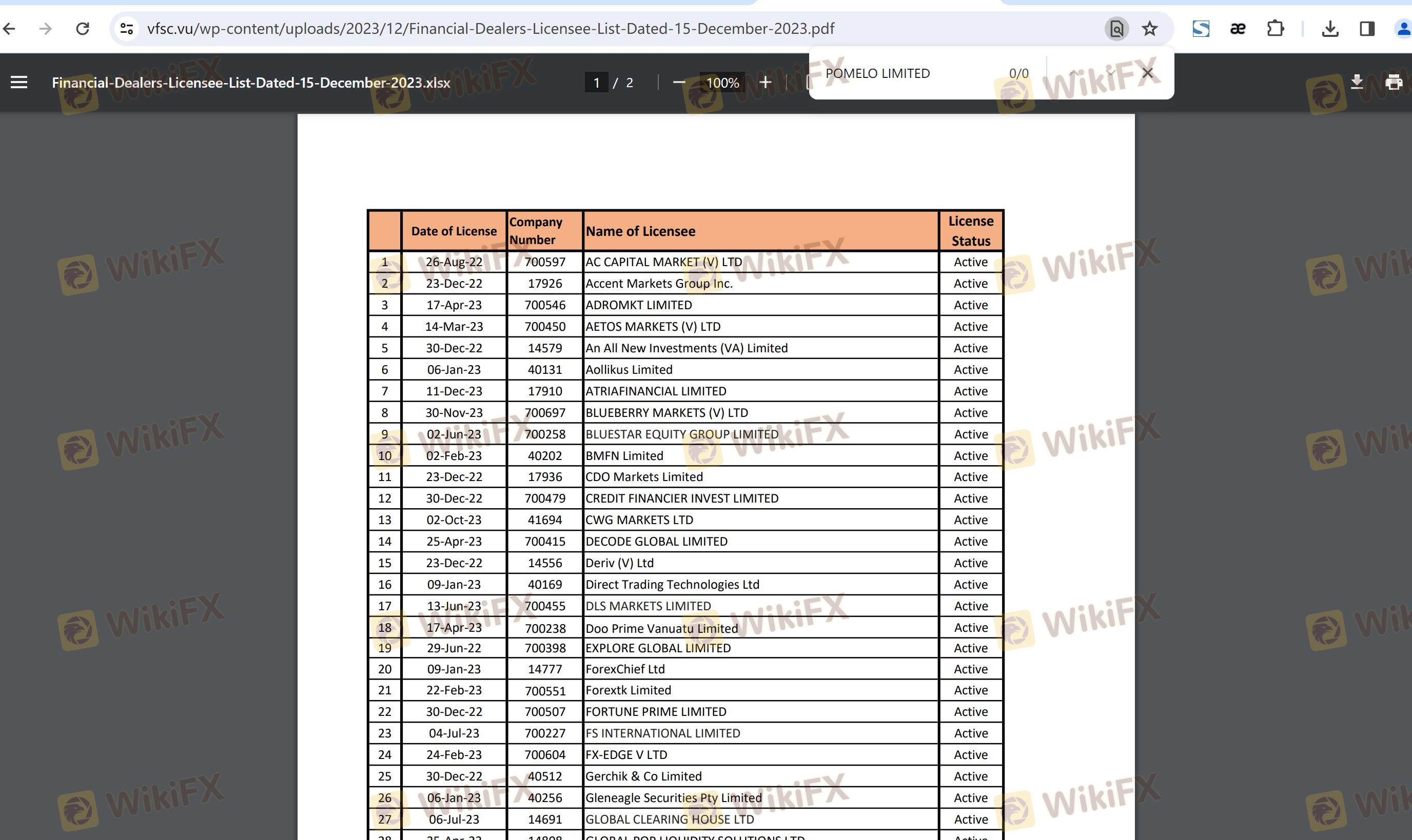View site information icon in address bar
This screenshot has height=840, width=1412.
point(127,29)
